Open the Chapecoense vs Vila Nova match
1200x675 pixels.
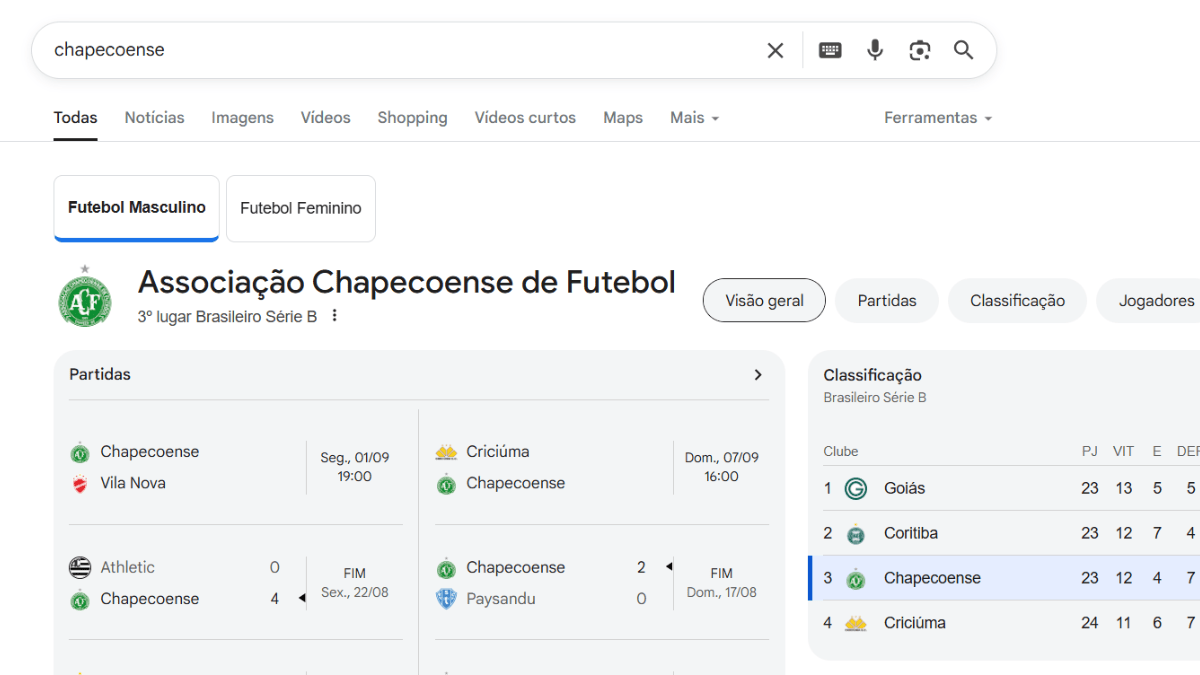coord(236,467)
